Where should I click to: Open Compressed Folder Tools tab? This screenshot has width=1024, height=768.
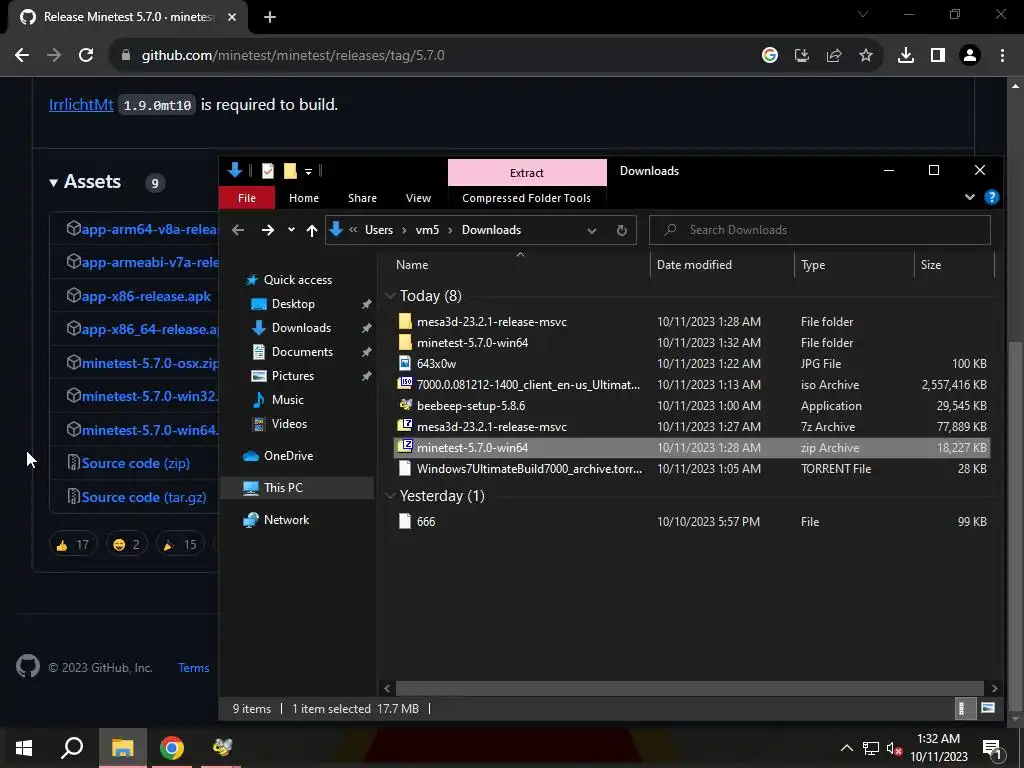click(526, 198)
